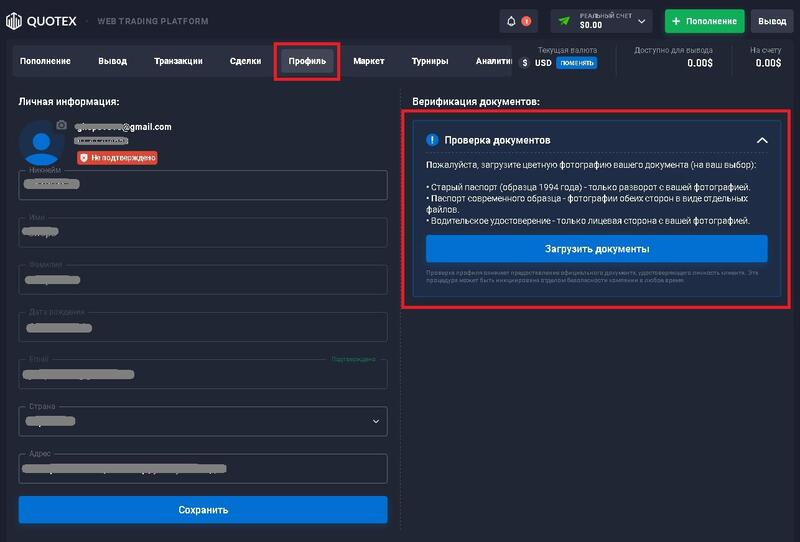The width and height of the screenshot is (800, 542).
Task: Click the blue exclamation info icon
Action: click(x=432, y=140)
